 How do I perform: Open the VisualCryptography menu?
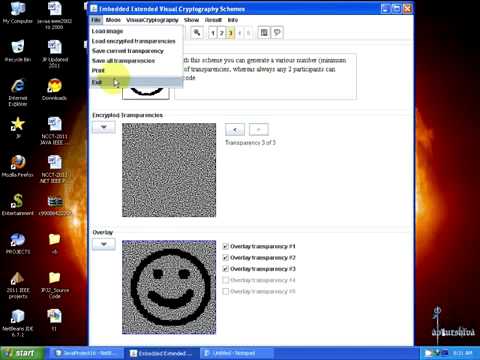(x=152, y=20)
